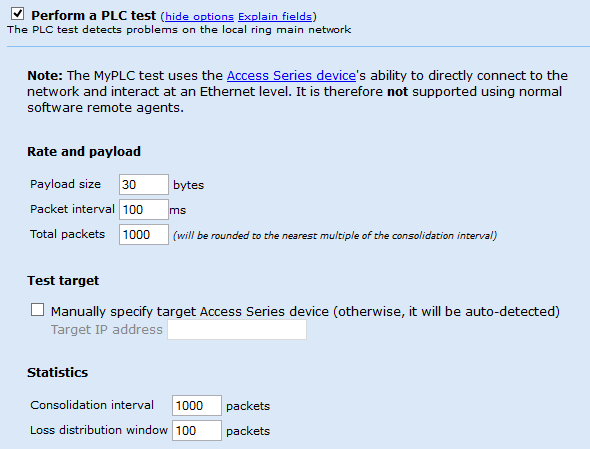This screenshot has height=449, width=590.
Task: Click the Total packets input field
Action: [144, 234]
